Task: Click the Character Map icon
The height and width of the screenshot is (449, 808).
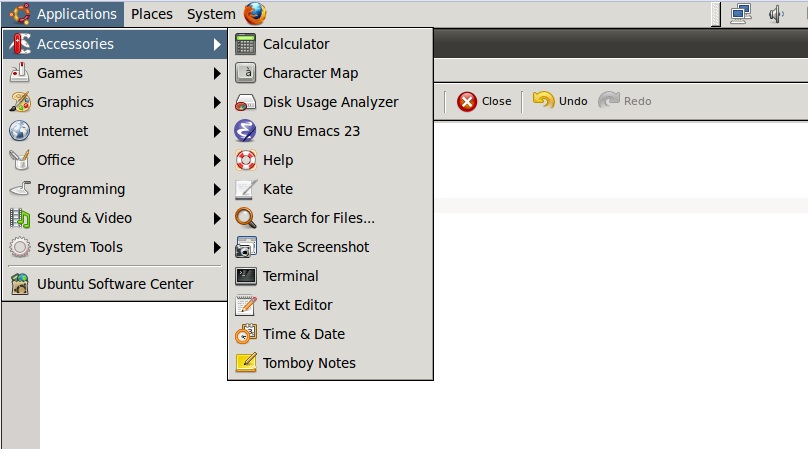Action: pyautogui.click(x=245, y=73)
